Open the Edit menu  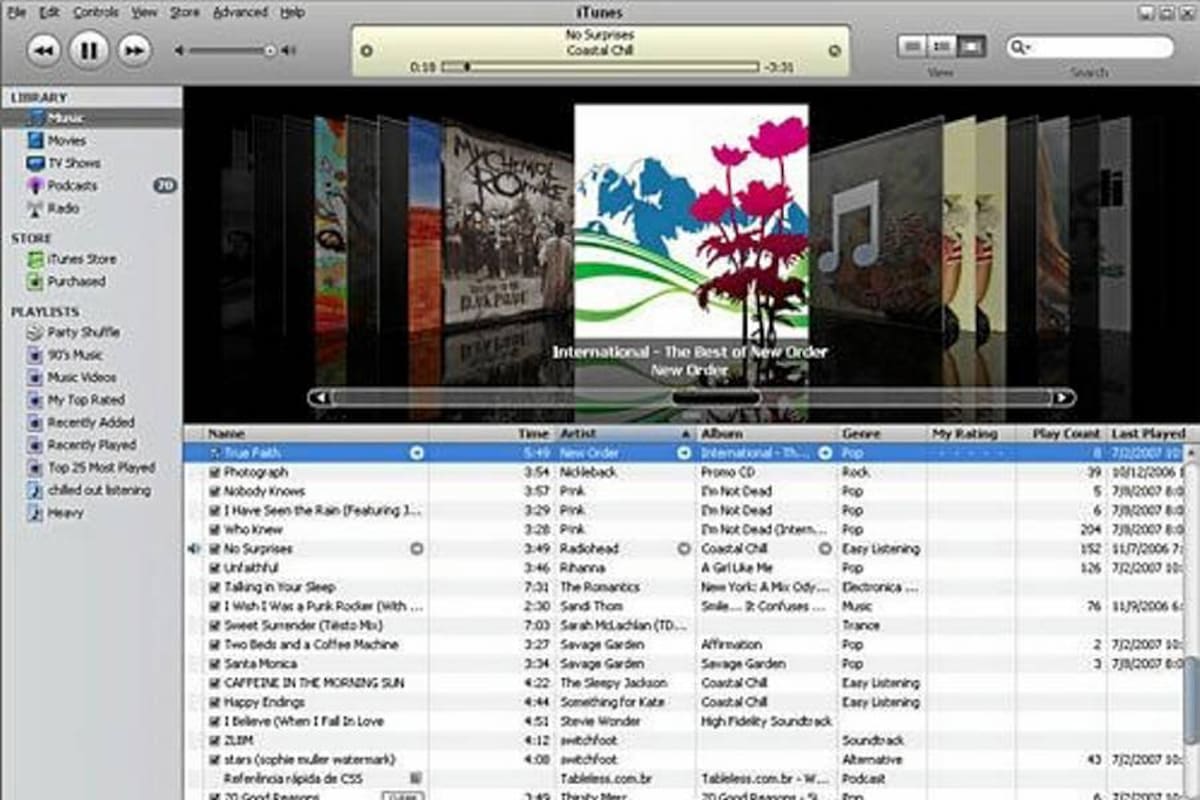click(50, 12)
